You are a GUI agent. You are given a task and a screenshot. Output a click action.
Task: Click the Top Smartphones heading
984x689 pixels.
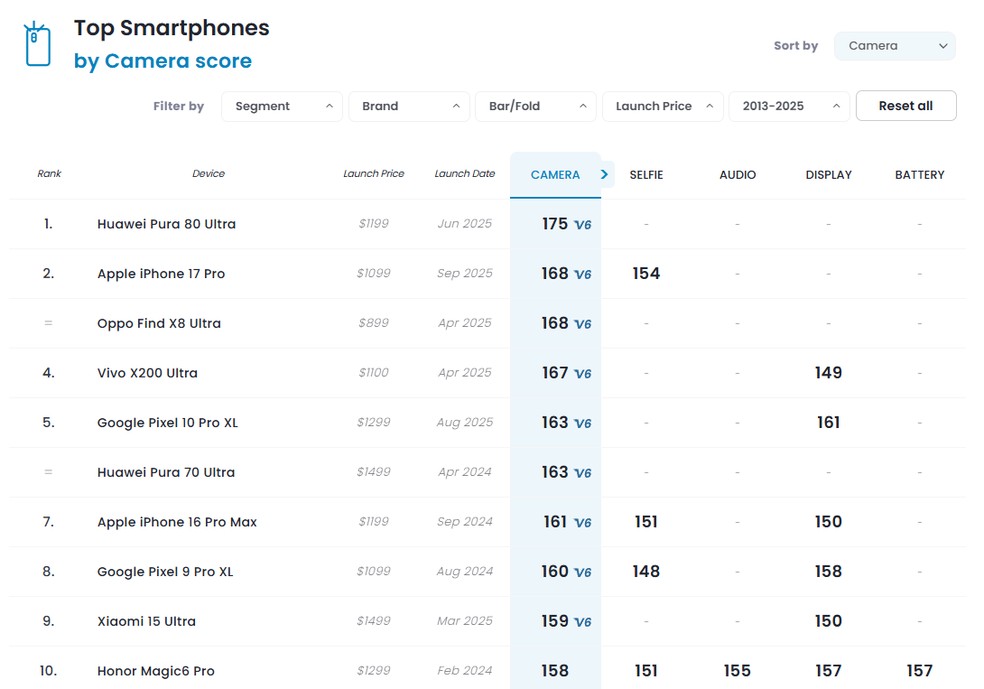click(171, 28)
